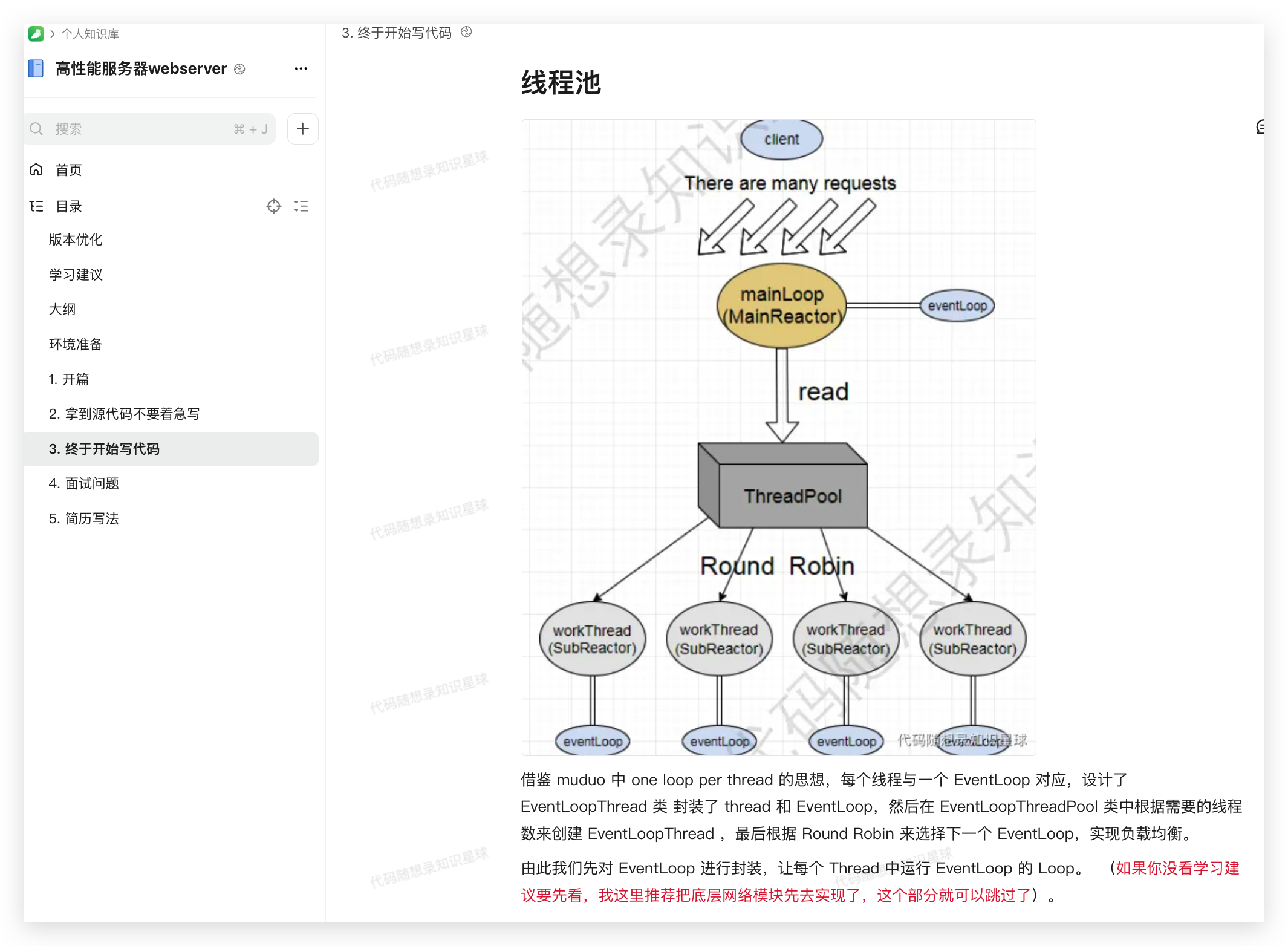
Task: Click the blue notebook icon beside 高性能服务器webserver
Action: [36, 68]
